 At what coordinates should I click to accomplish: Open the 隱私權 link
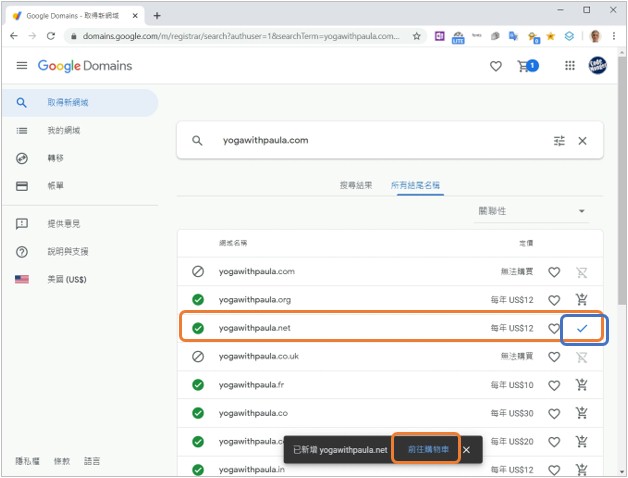click(27, 461)
